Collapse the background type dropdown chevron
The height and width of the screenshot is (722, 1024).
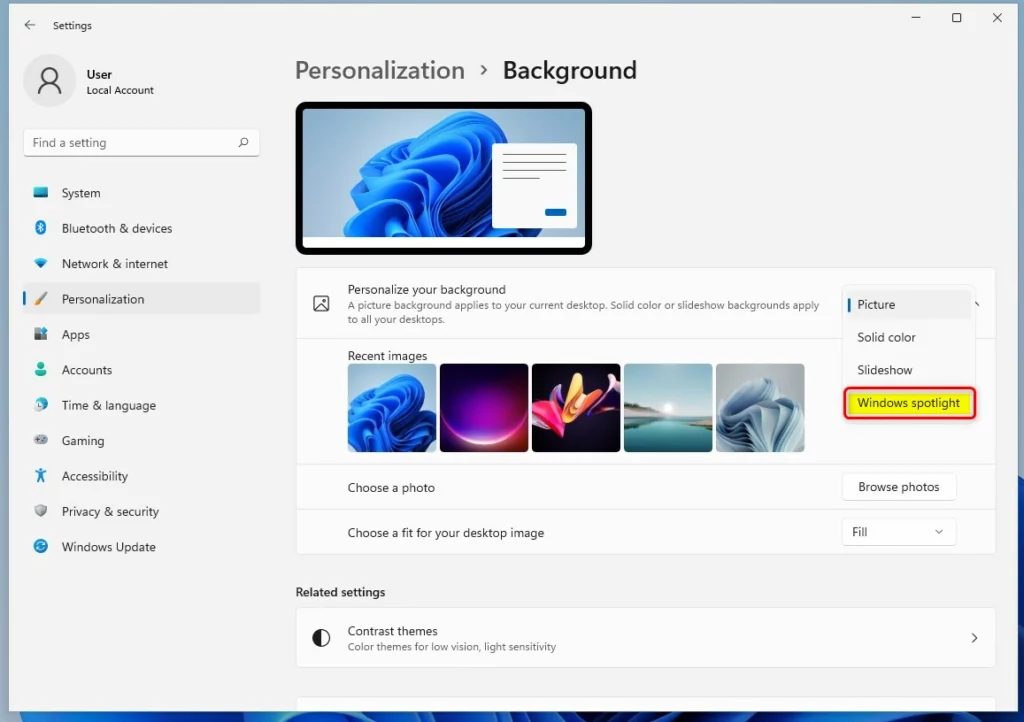(x=978, y=304)
